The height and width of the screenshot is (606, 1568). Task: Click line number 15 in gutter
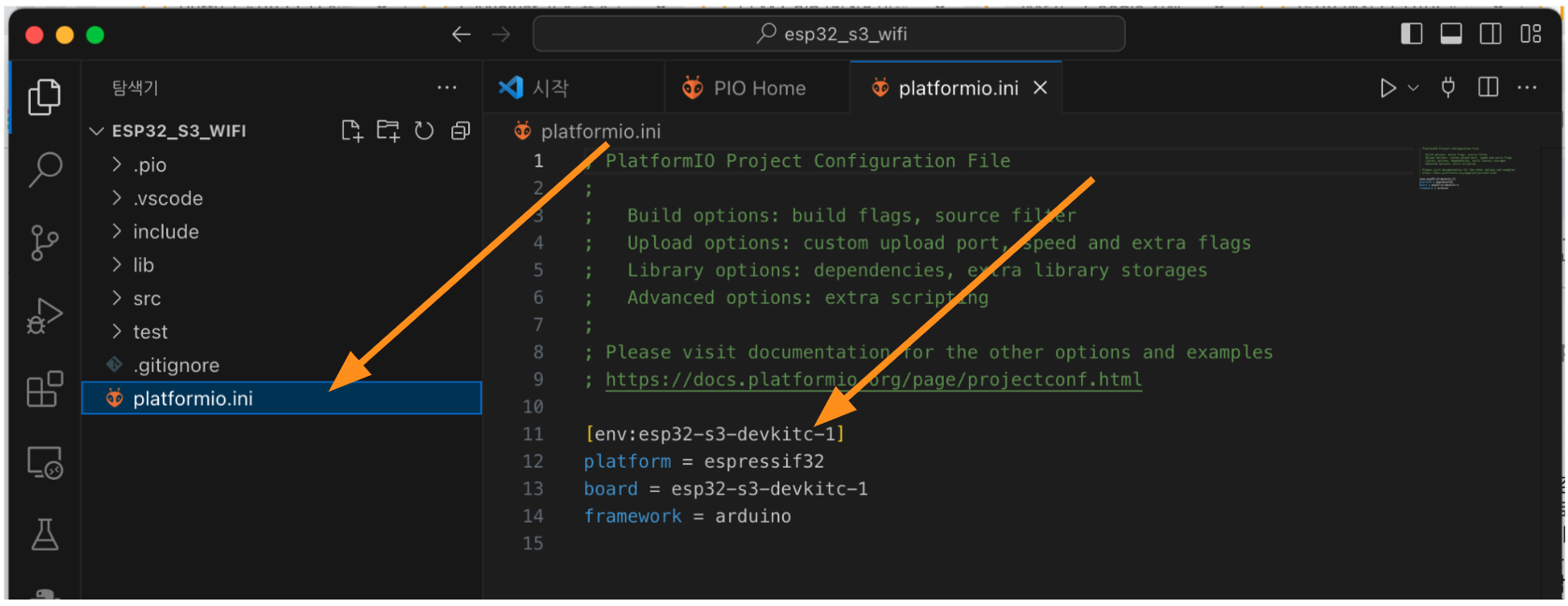(533, 543)
